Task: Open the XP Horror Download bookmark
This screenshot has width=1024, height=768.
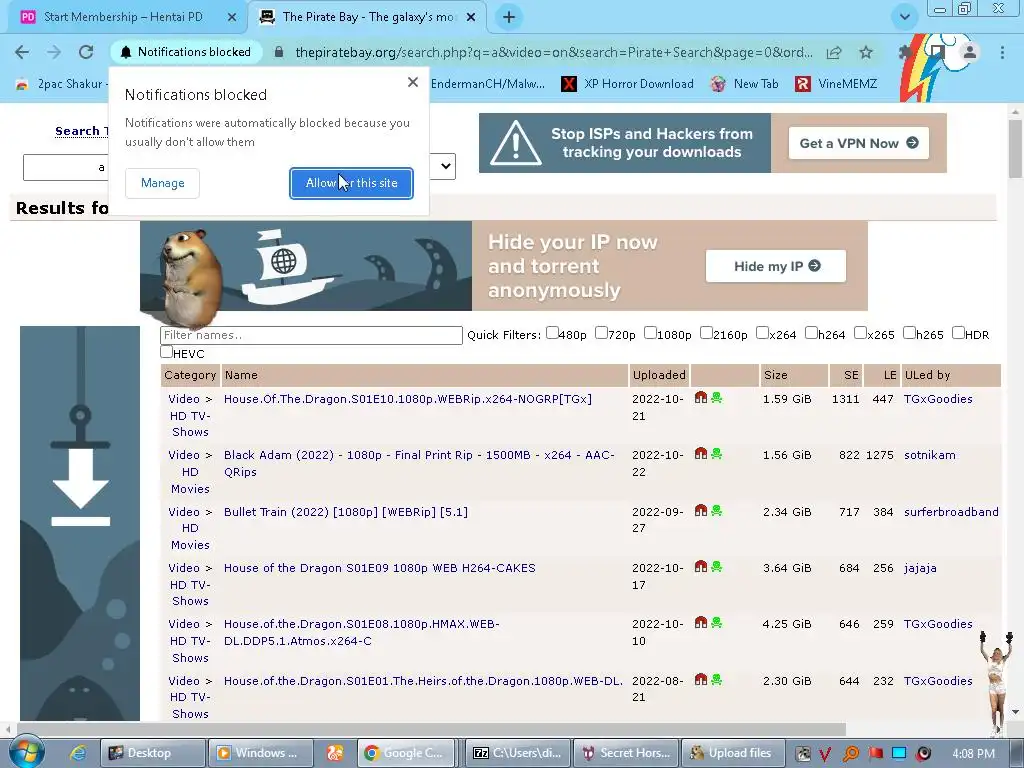Action: click(x=628, y=84)
